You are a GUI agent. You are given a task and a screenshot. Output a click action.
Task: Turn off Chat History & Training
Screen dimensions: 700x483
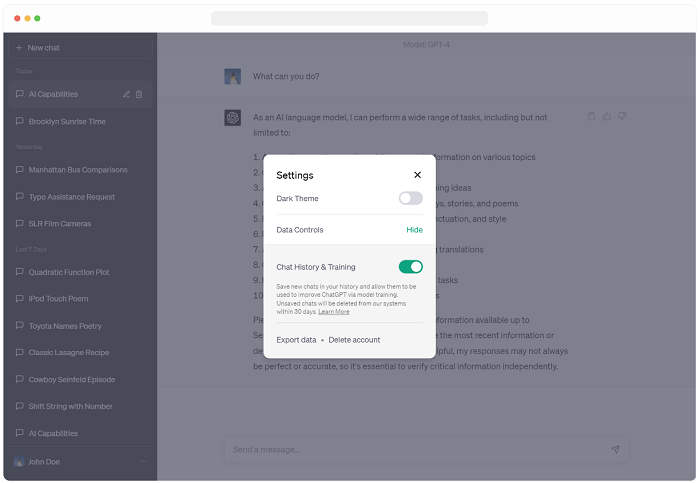[410, 267]
